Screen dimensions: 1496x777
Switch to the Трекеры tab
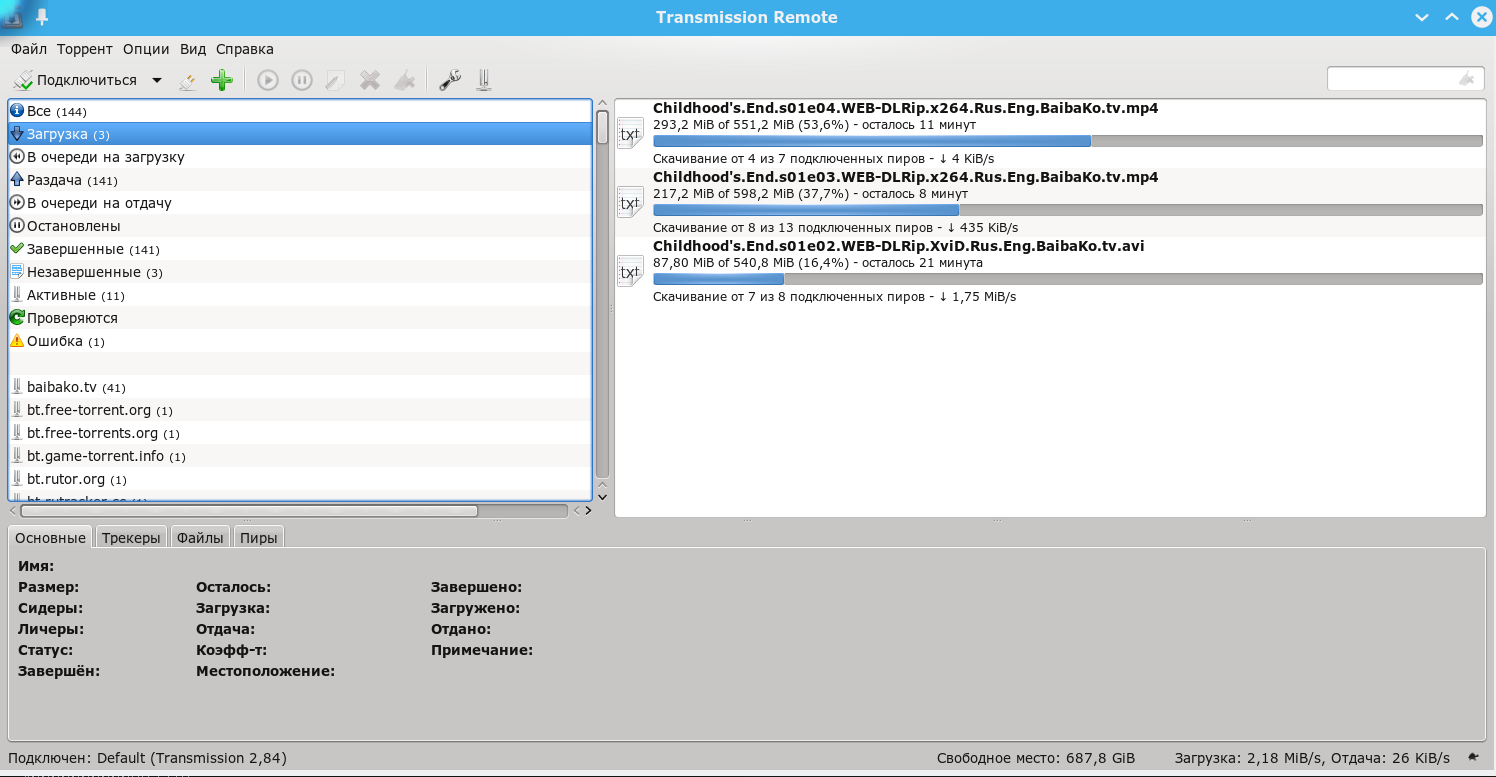click(131, 537)
